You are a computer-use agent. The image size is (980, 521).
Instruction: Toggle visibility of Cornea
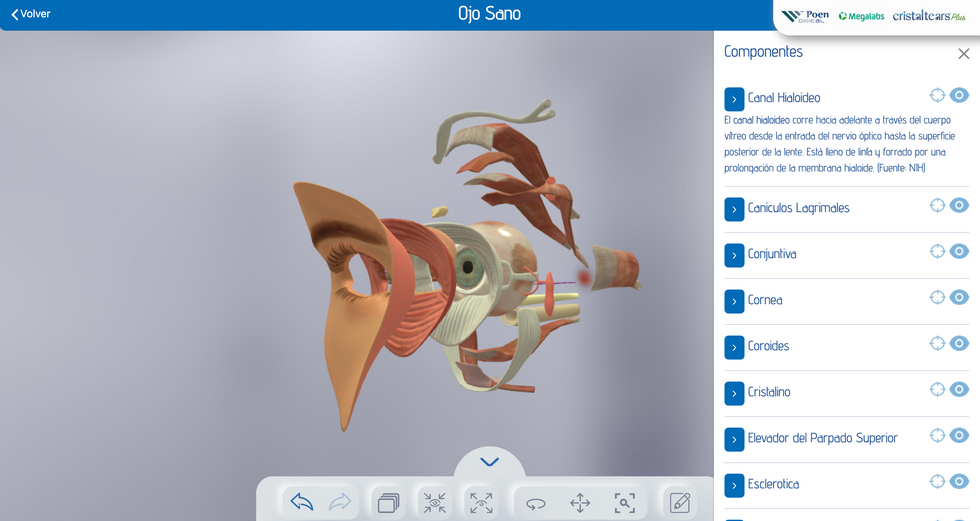959,297
